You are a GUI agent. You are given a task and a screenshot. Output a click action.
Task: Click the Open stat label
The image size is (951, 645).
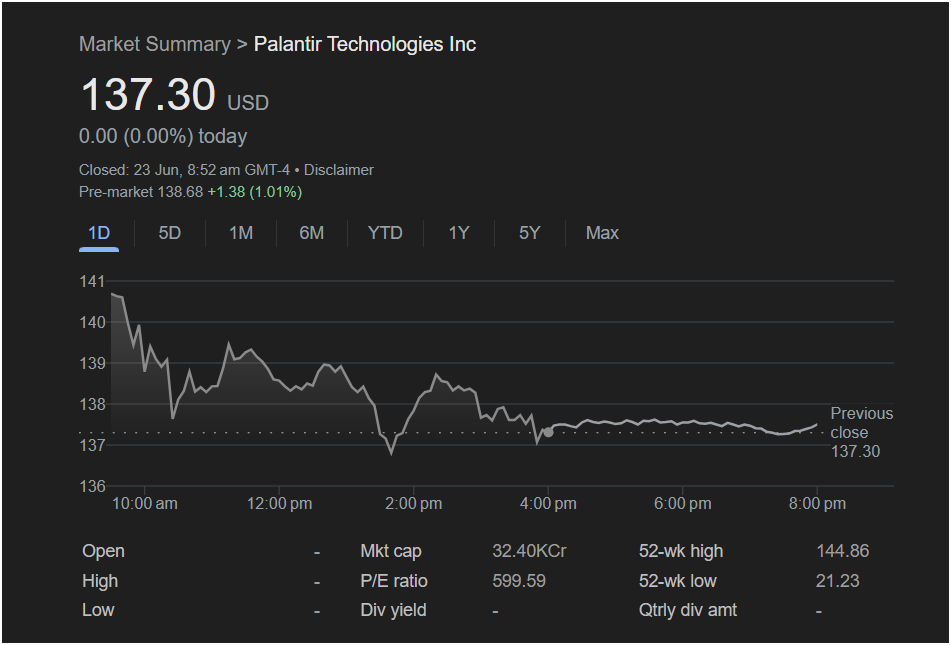pyautogui.click(x=104, y=551)
